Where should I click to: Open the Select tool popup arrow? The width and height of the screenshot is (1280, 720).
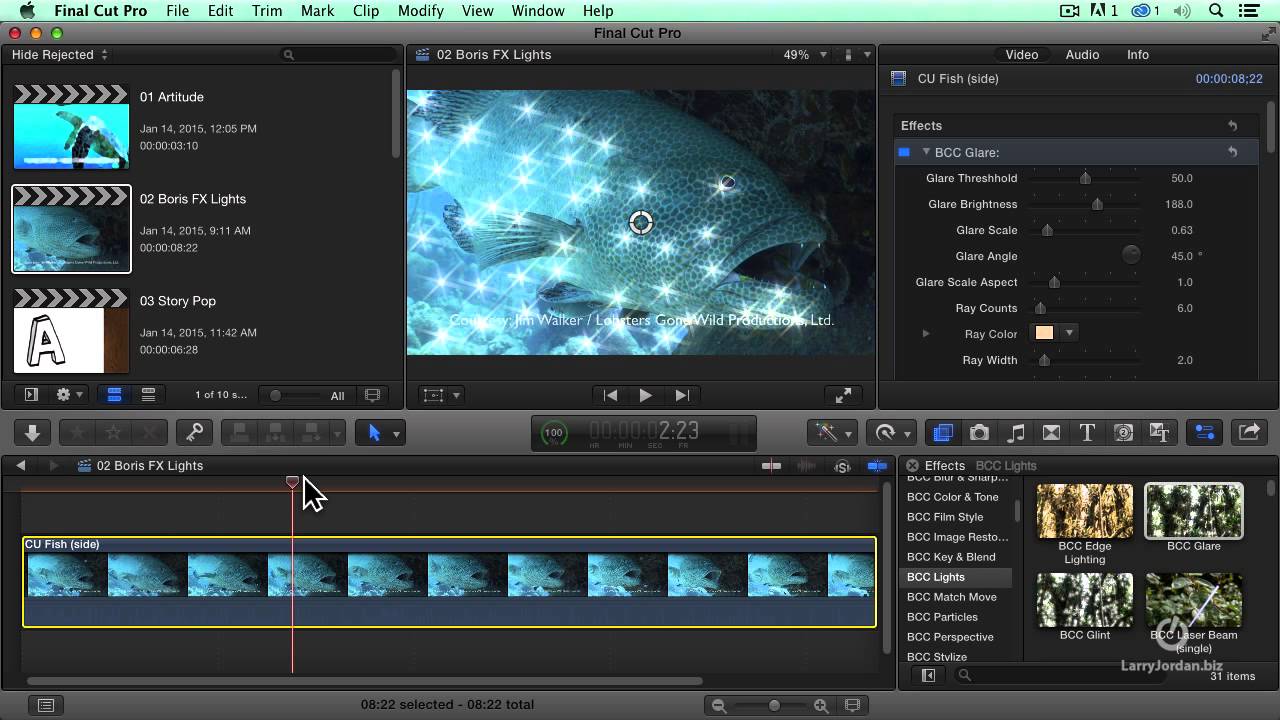pyautogui.click(x=396, y=433)
